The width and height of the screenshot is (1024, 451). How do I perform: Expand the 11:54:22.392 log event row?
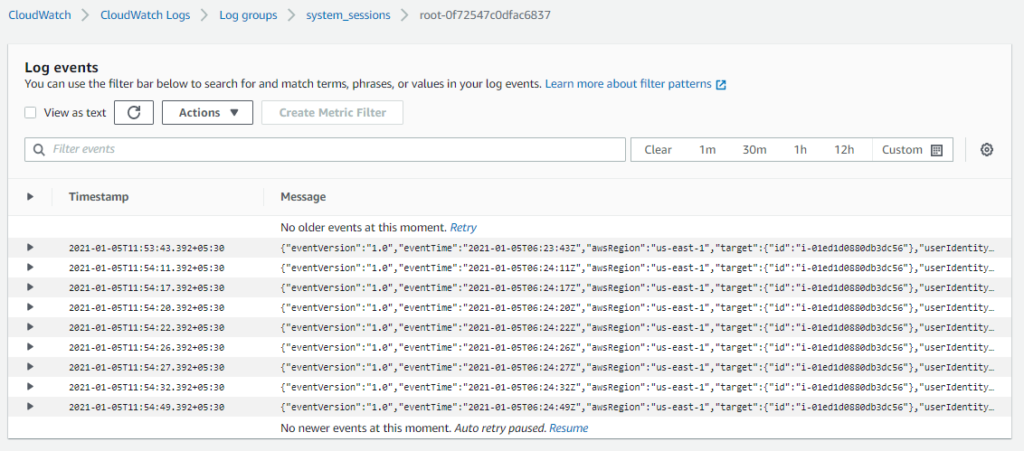click(x=30, y=327)
